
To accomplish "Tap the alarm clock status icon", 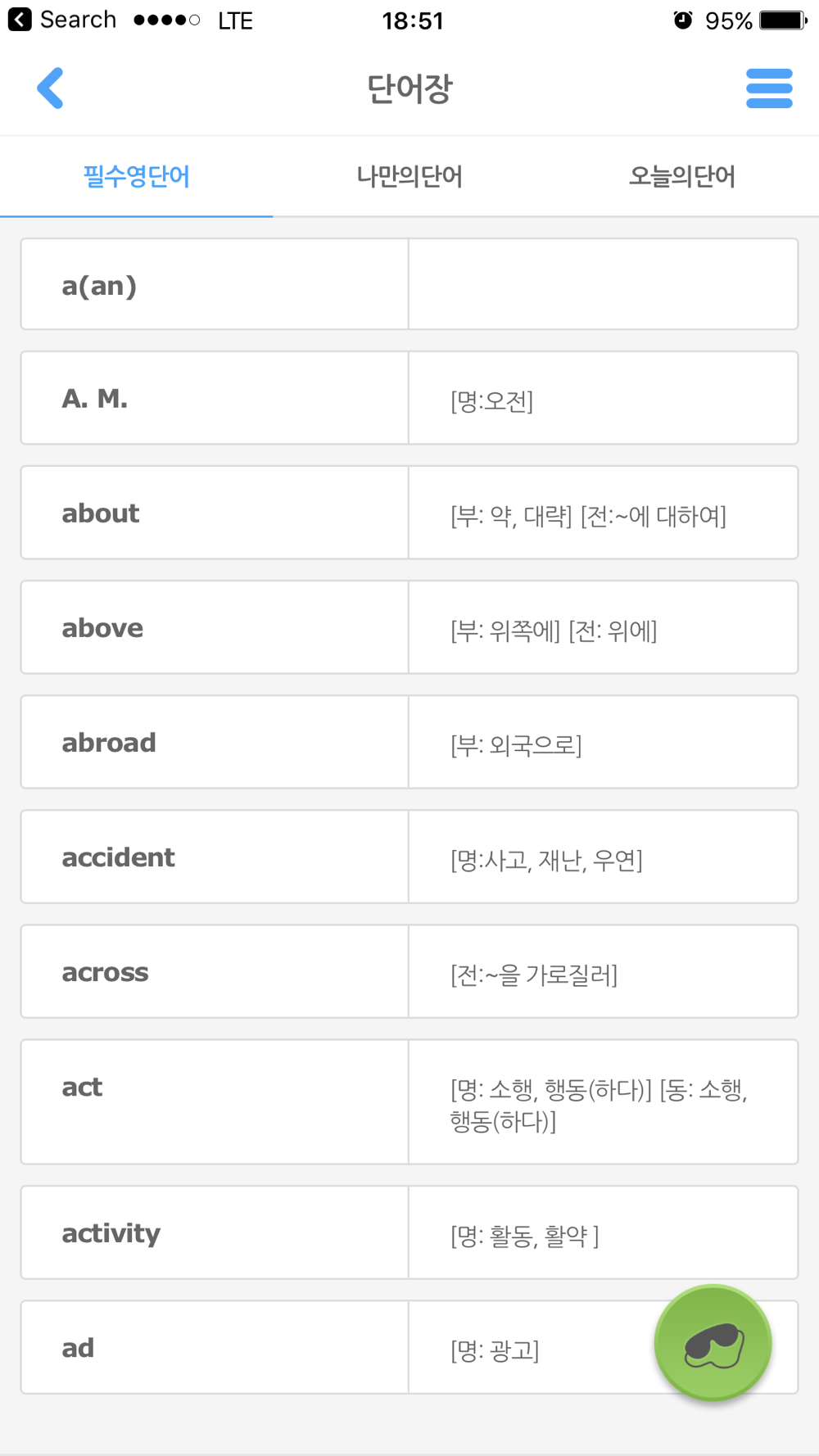I will (683, 20).
